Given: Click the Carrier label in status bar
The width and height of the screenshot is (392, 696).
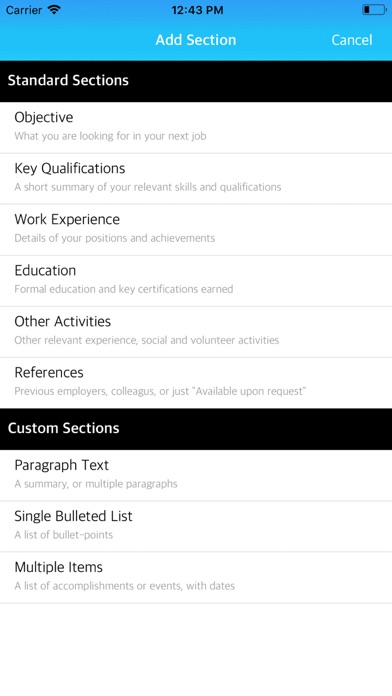Looking at the screenshot, I should 24,10.
